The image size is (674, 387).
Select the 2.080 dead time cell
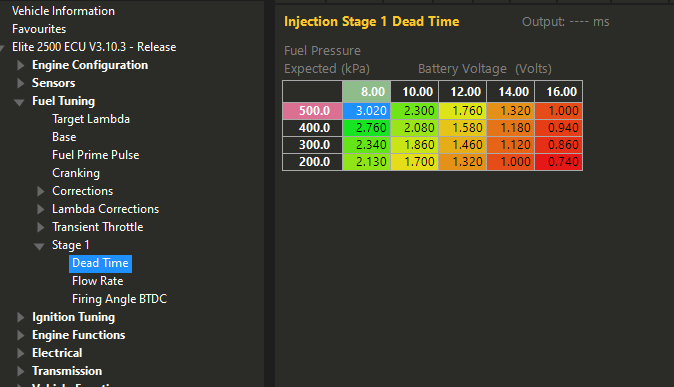(x=415, y=128)
